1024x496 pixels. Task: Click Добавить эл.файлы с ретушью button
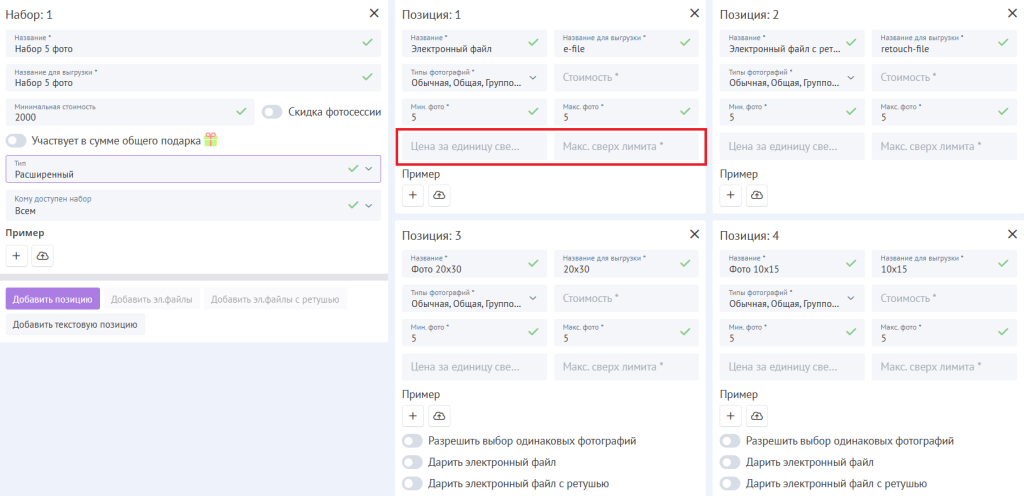click(274, 299)
